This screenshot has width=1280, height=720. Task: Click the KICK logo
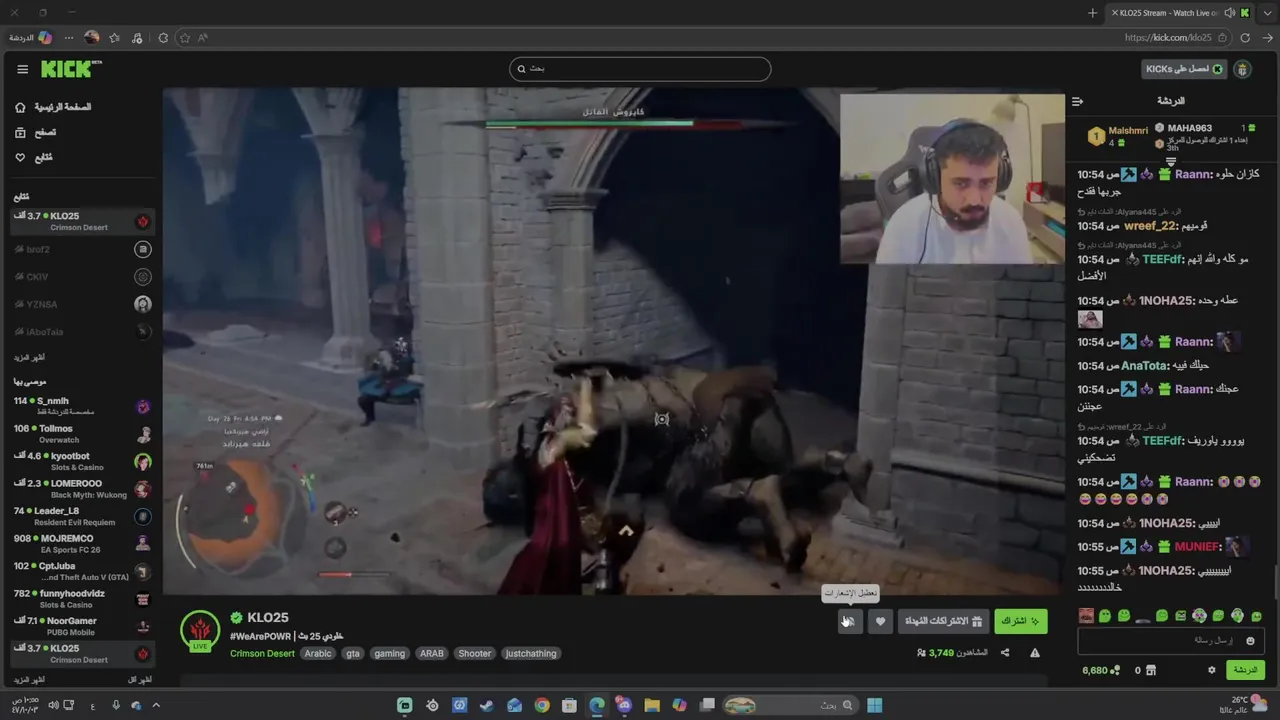click(71, 69)
